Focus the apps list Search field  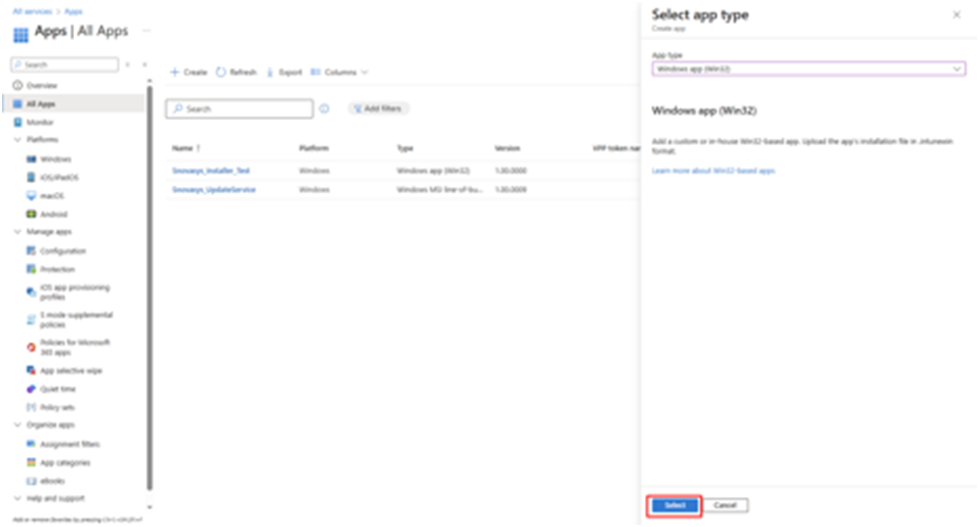click(239, 109)
